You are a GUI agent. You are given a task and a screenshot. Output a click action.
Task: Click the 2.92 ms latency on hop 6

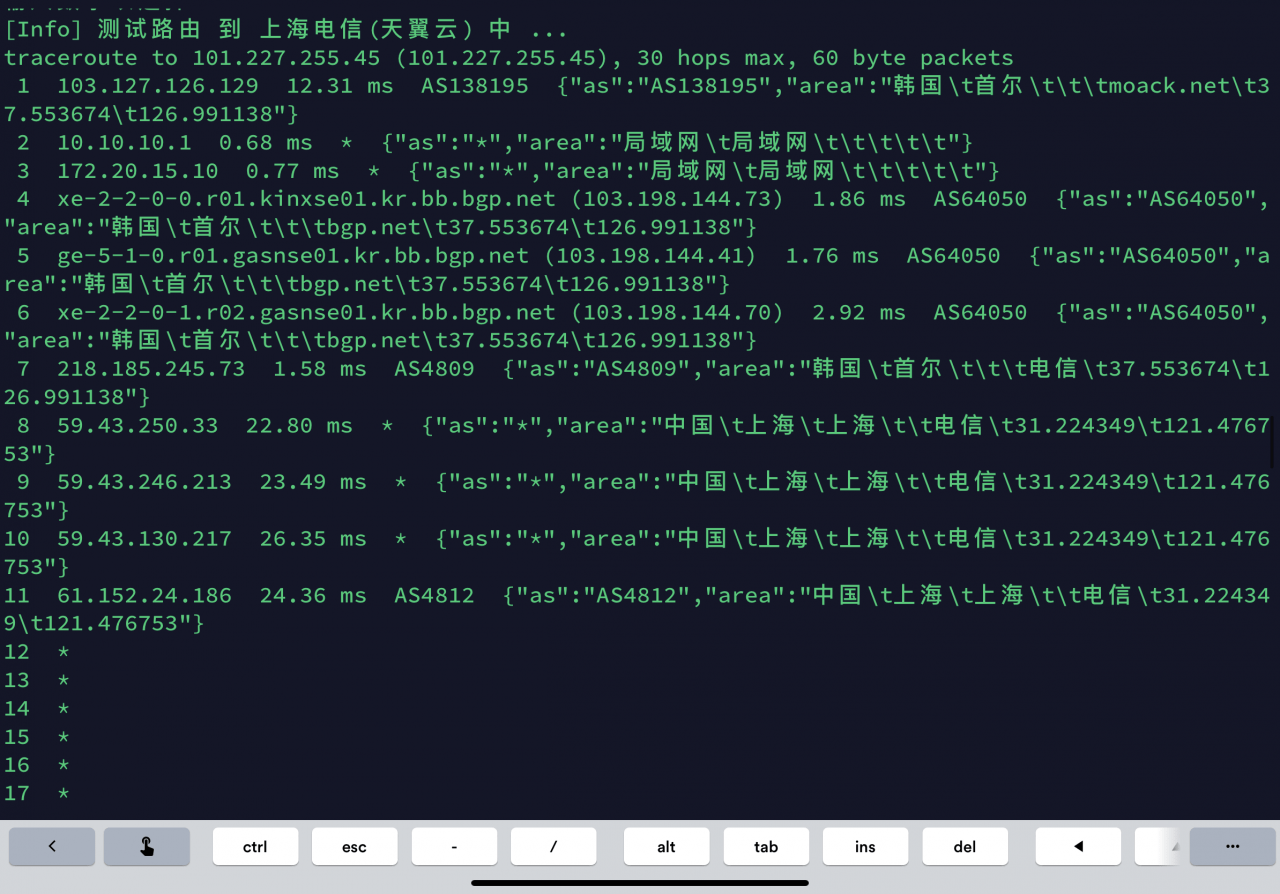point(859,313)
